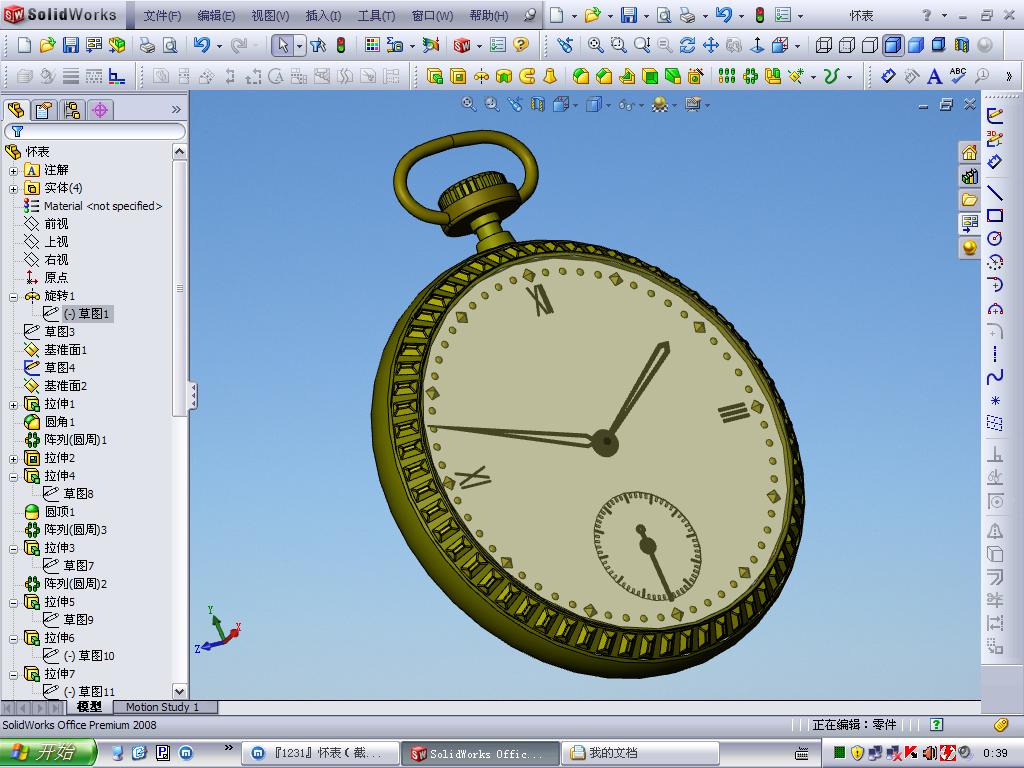The image size is (1024, 768).
Task: Open the ConfigurationManager tab icon
Action: [x=72, y=110]
